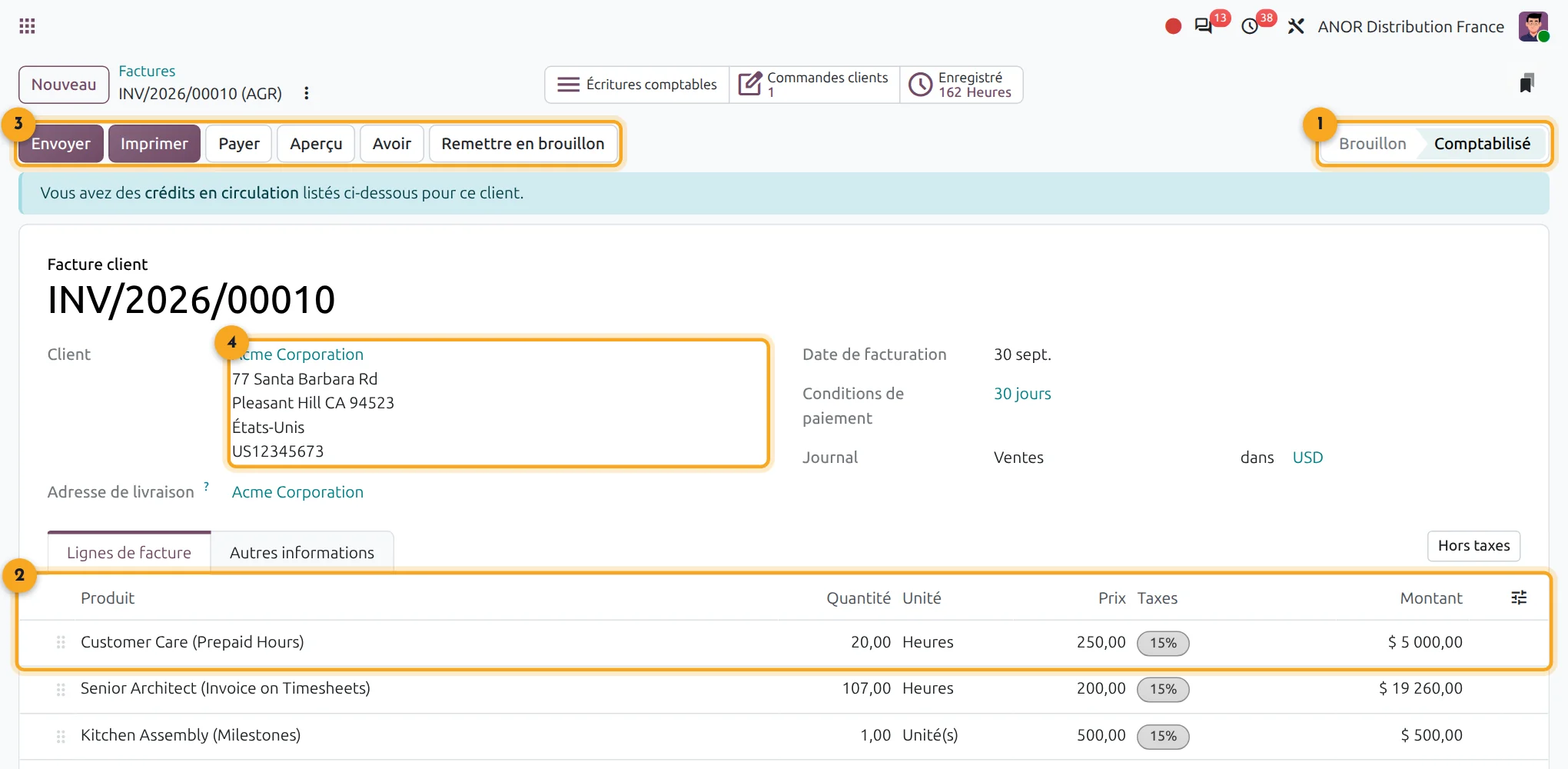Open the messages icon with 13 notifications
This screenshot has height=769, width=1568.
pos(1204,26)
